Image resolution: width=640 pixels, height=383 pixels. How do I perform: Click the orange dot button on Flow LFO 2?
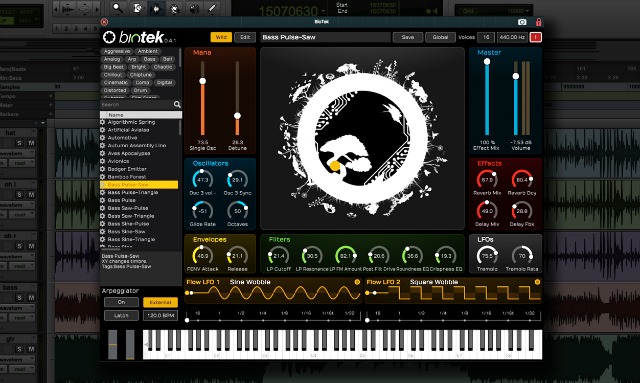pyautogui.click(x=537, y=282)
